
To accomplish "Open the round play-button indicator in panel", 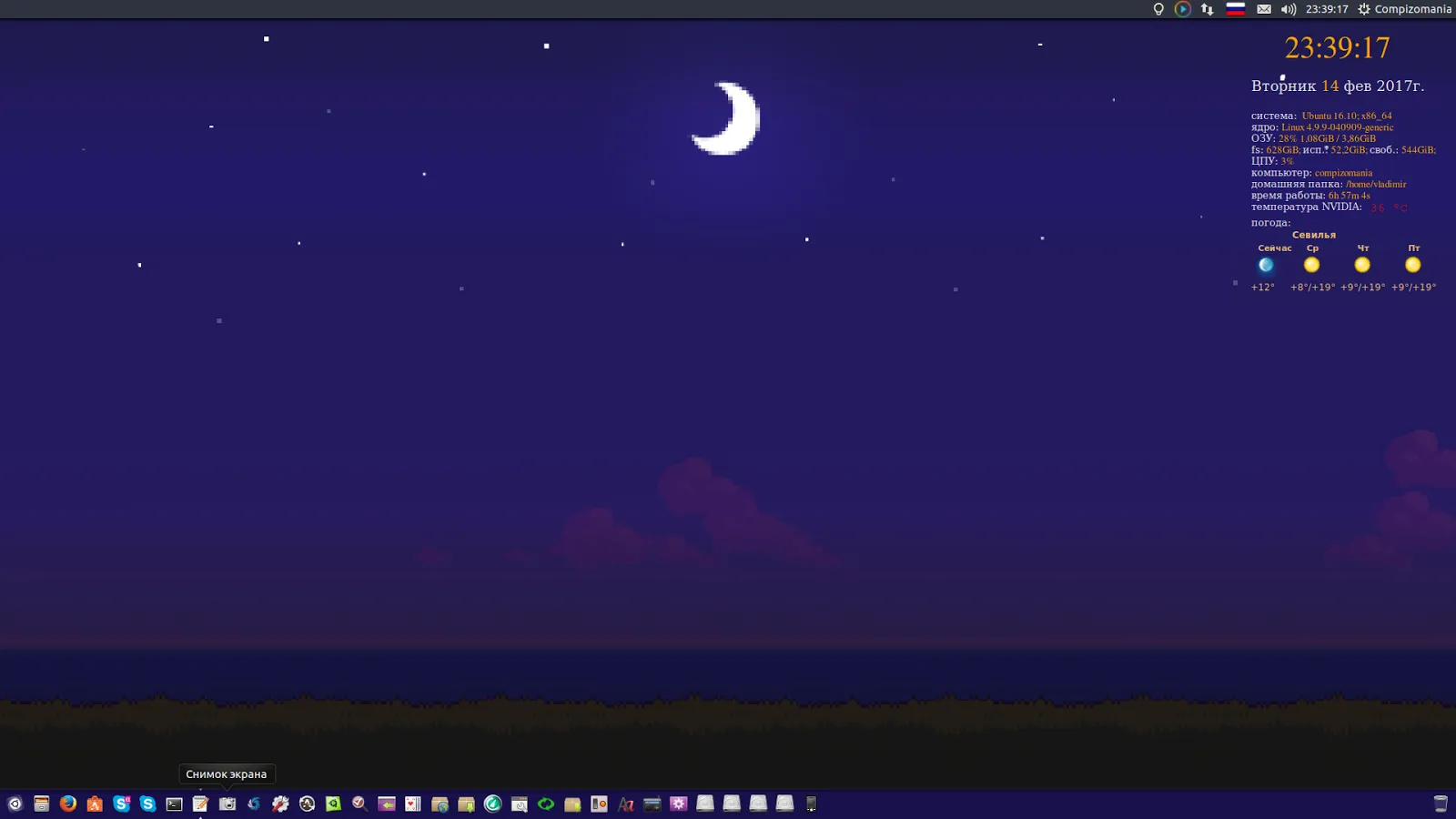I will click(1182, 9).
